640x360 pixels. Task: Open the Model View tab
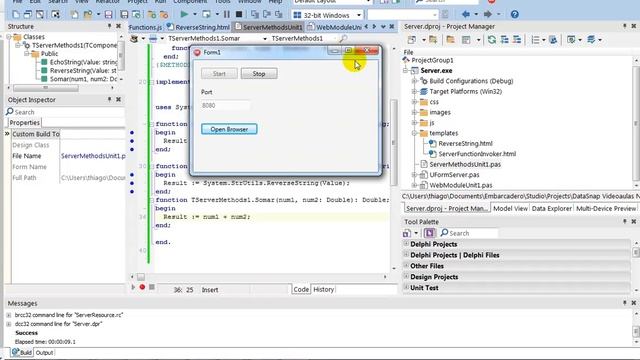click(510, 208)
